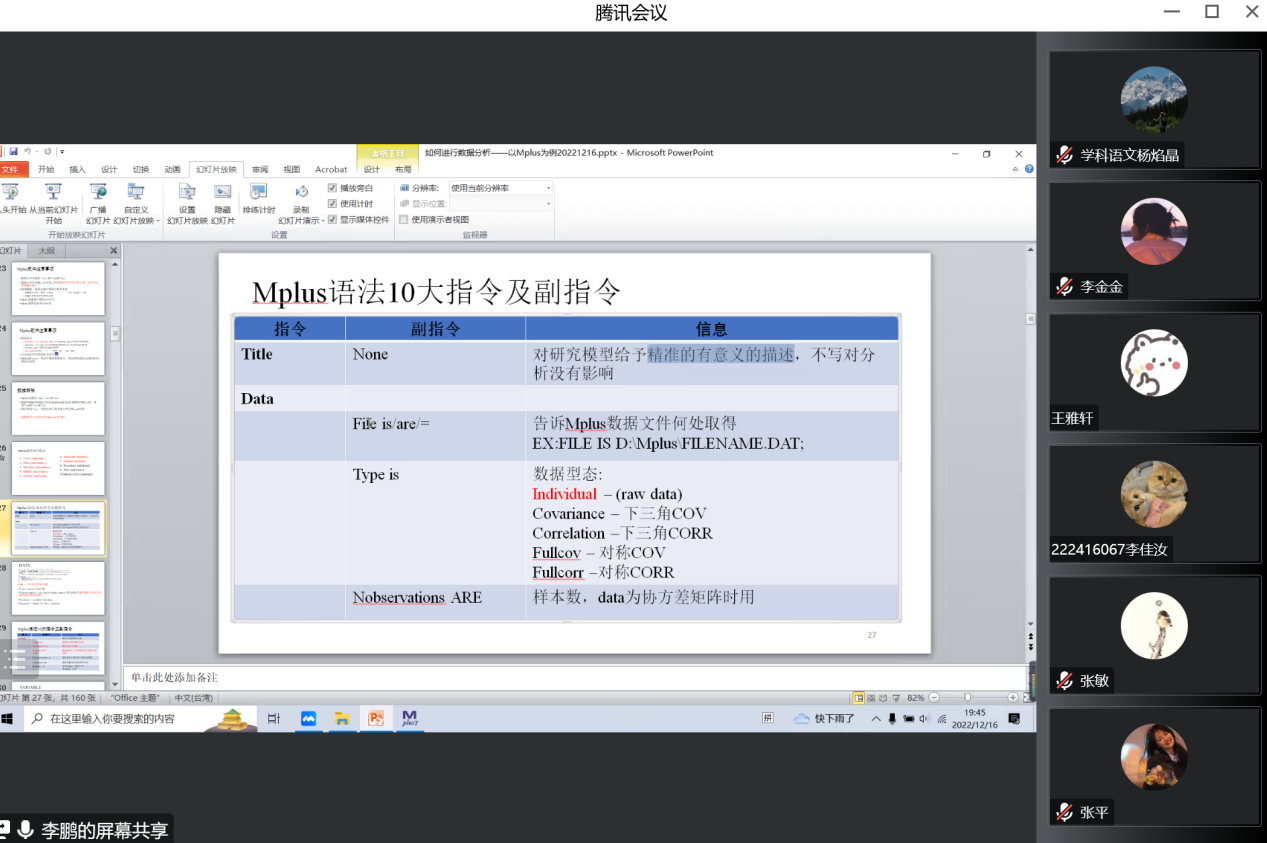The width and height of the screenshot is (1267, 843).
Task: Switch to the 开始 ribbon tab
Action: (x=46, y=169)
